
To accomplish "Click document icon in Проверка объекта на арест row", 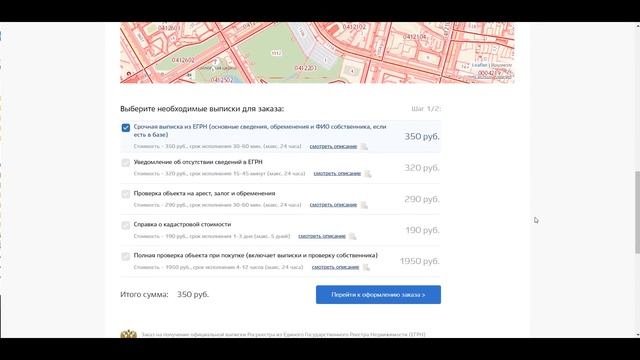I will pyautogui.click(x=364, y=204).
